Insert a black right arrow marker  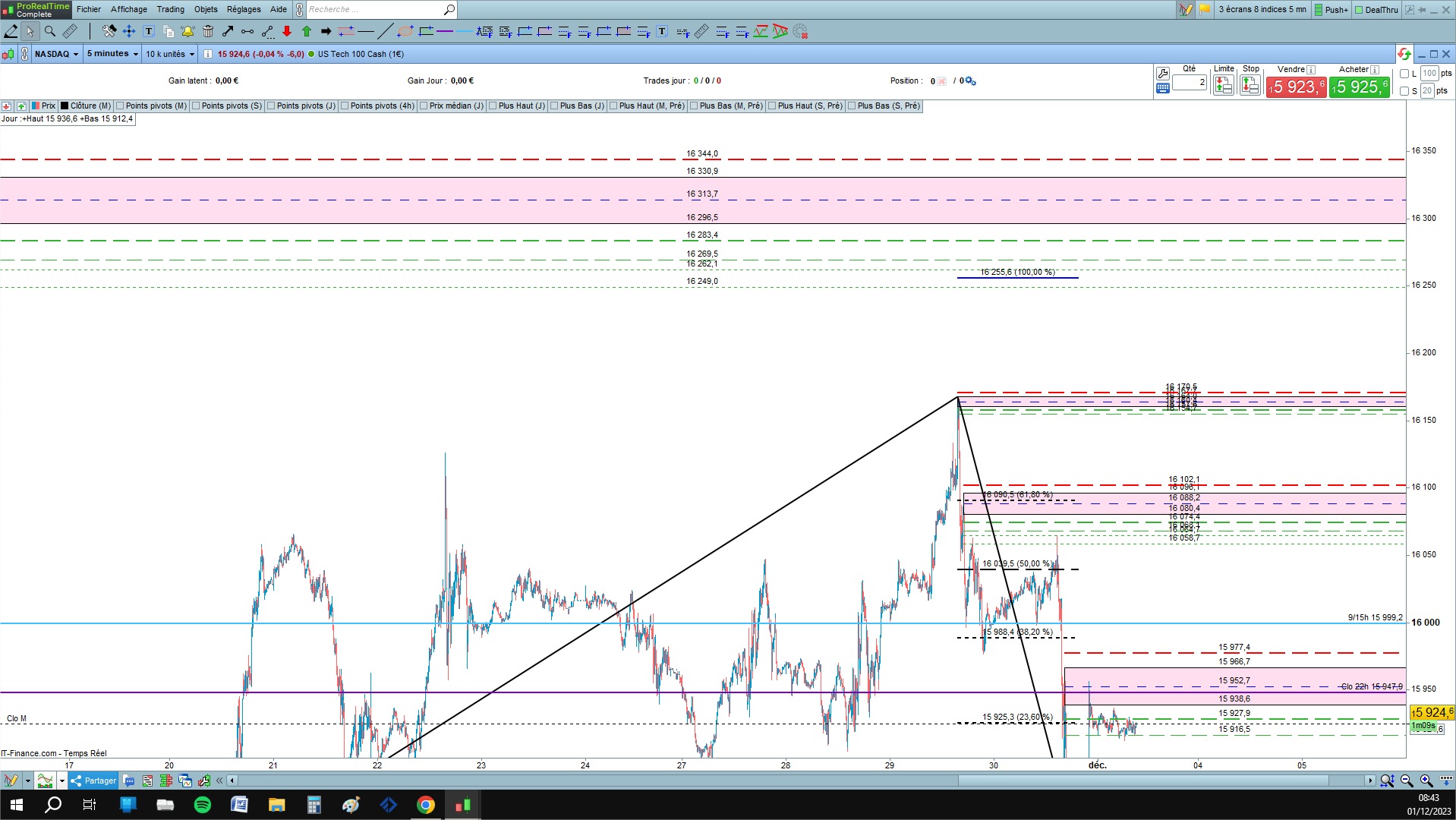coord(326,31)
